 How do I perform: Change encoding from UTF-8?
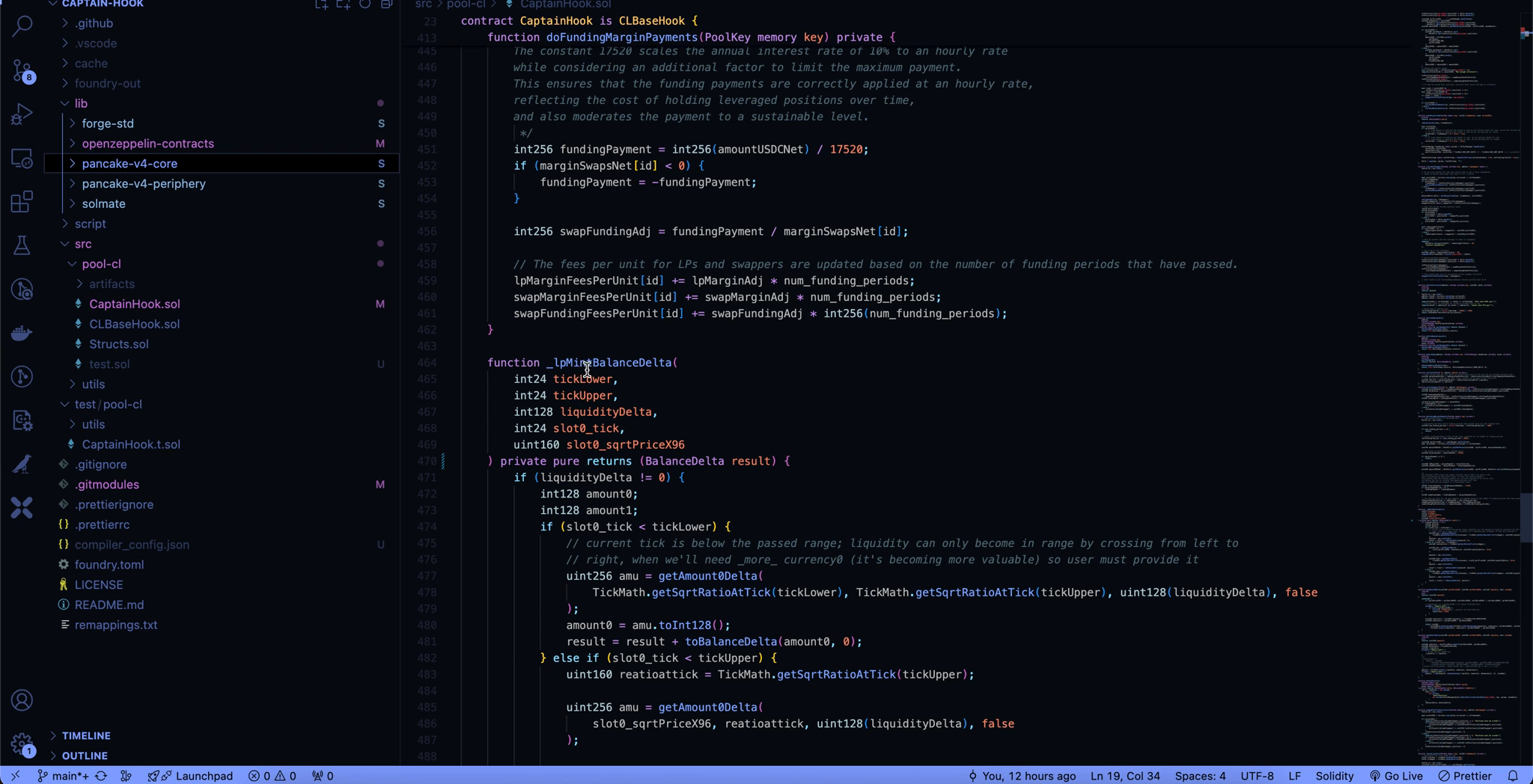pyautogui.click(x=1257, y=776)
